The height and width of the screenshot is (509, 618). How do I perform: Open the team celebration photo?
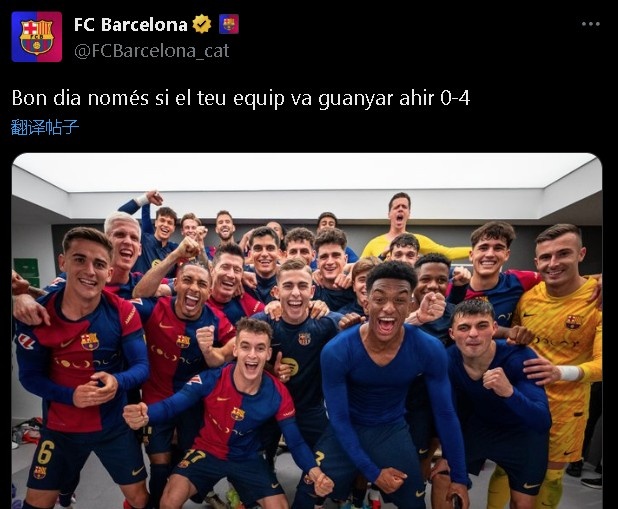(x=307, y=330)
